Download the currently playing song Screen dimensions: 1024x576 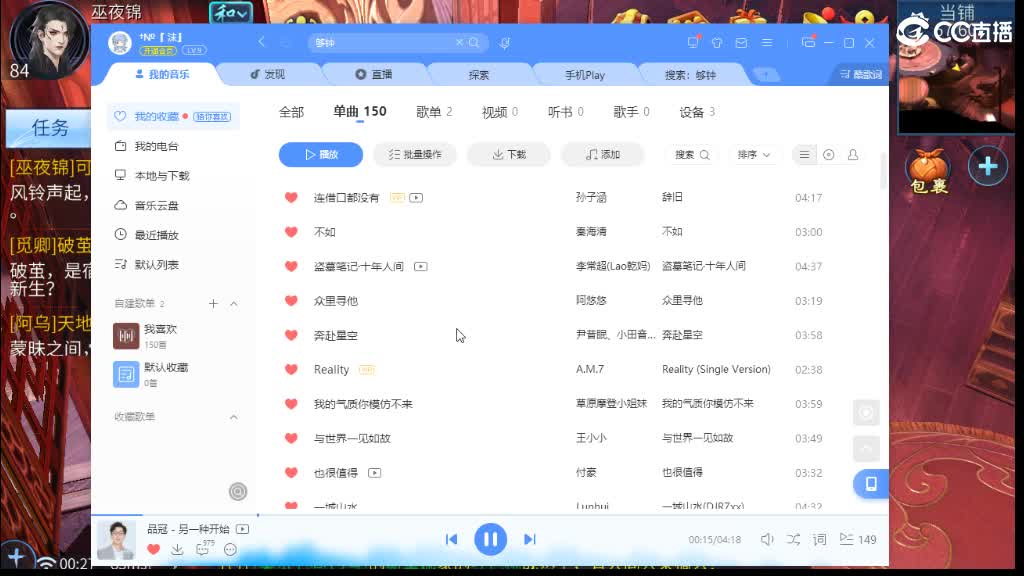tap(177, 550)
